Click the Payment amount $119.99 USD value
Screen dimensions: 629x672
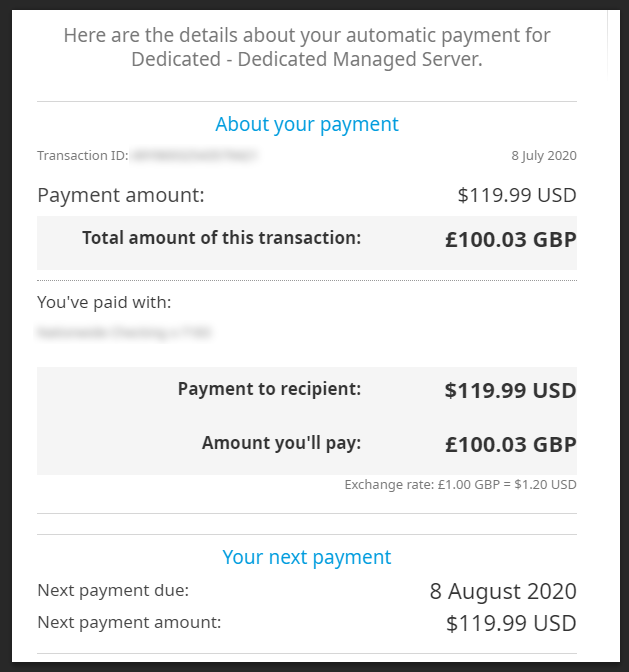517,195
